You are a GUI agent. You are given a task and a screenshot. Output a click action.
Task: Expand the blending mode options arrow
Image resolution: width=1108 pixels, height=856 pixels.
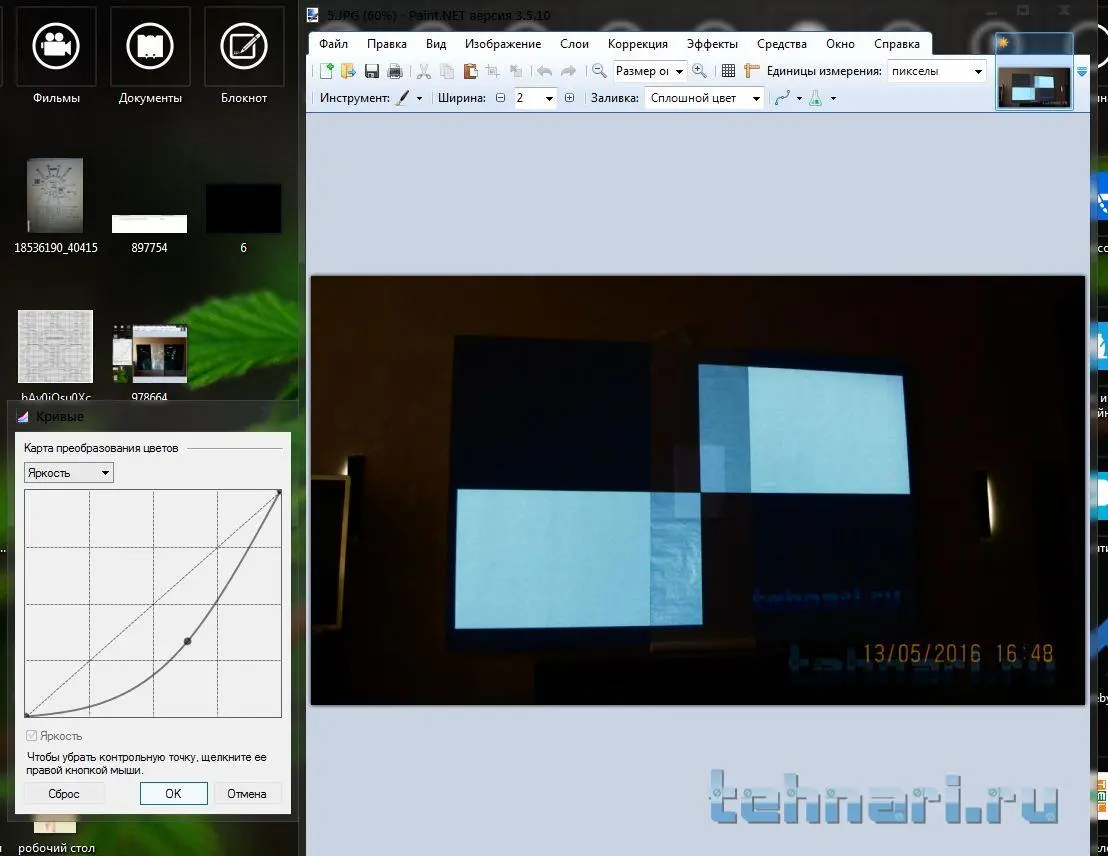tap(833, 98)
